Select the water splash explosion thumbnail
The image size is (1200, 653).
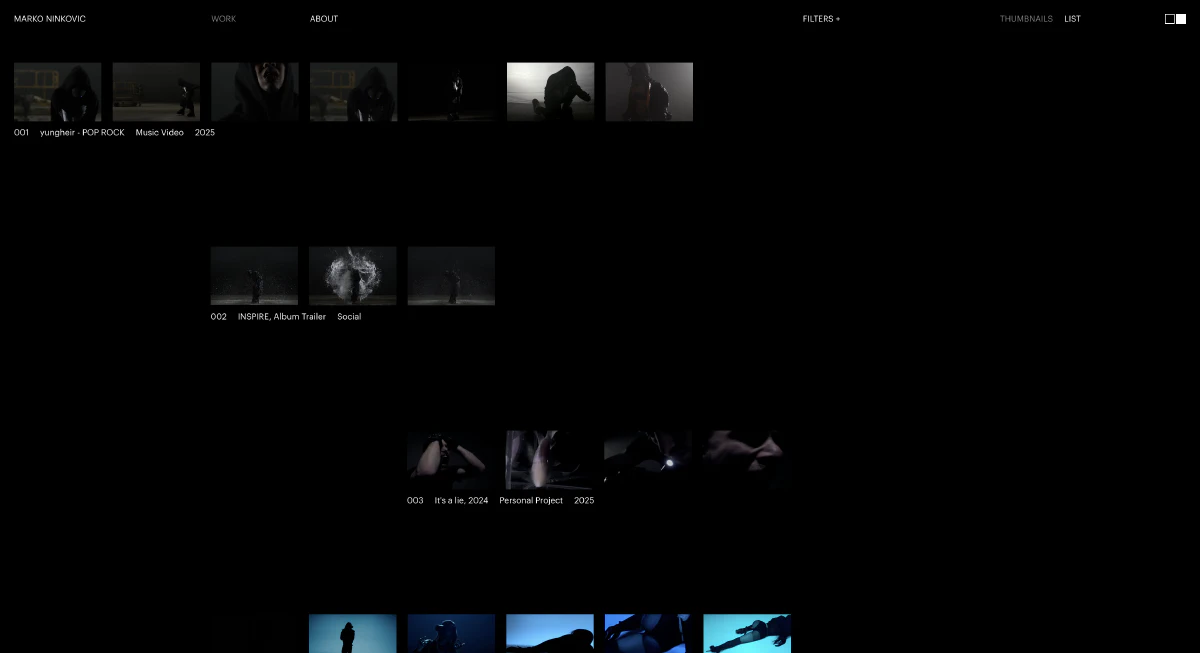pyautogui.click(x=353, y=276)
